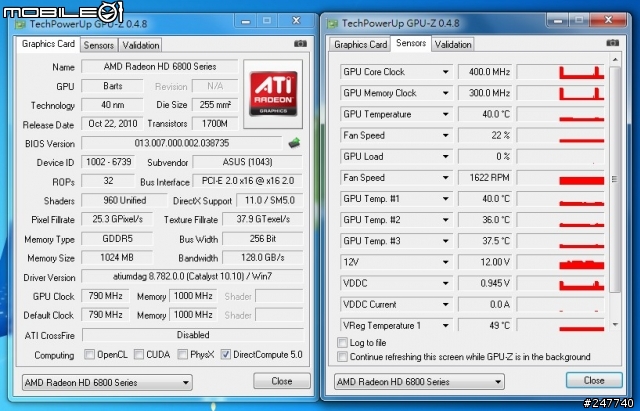Click the ATI CrossFire Disabled field

tap(193, 335)
